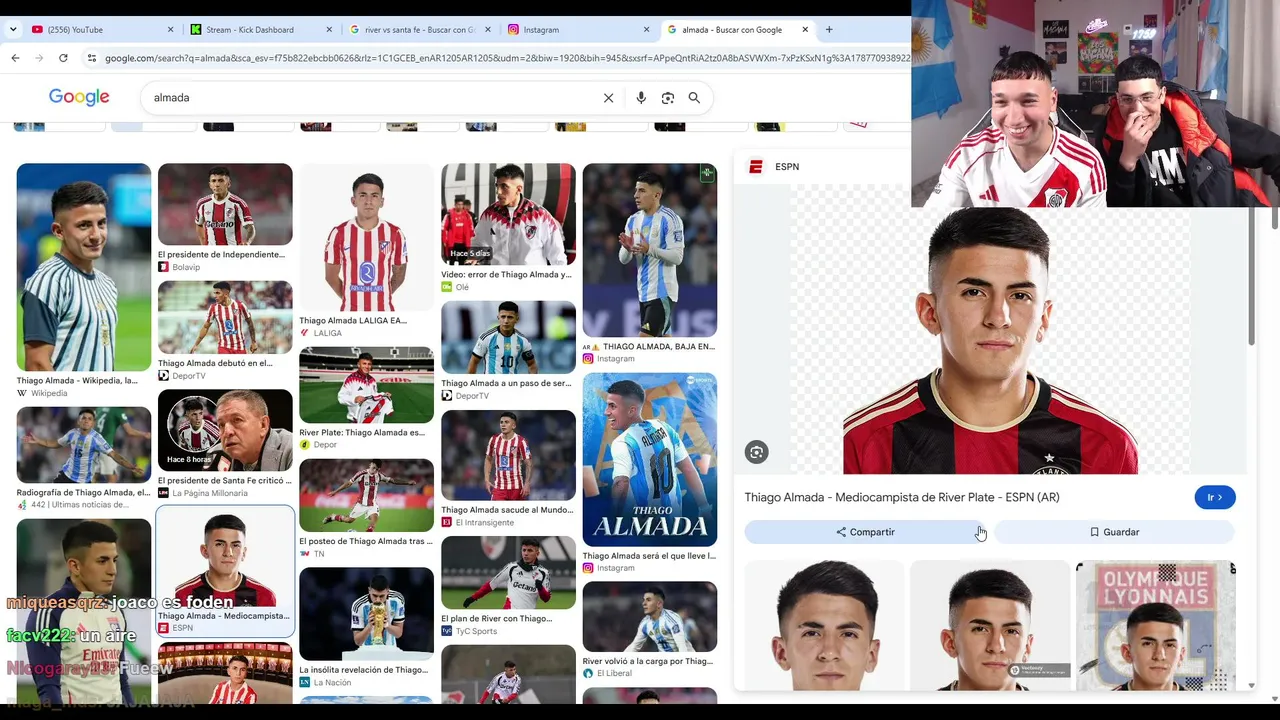Click the scroll-down arrow of preview panel
The height and width of the screenshot is (720, 1280).
click(1252, 685)
